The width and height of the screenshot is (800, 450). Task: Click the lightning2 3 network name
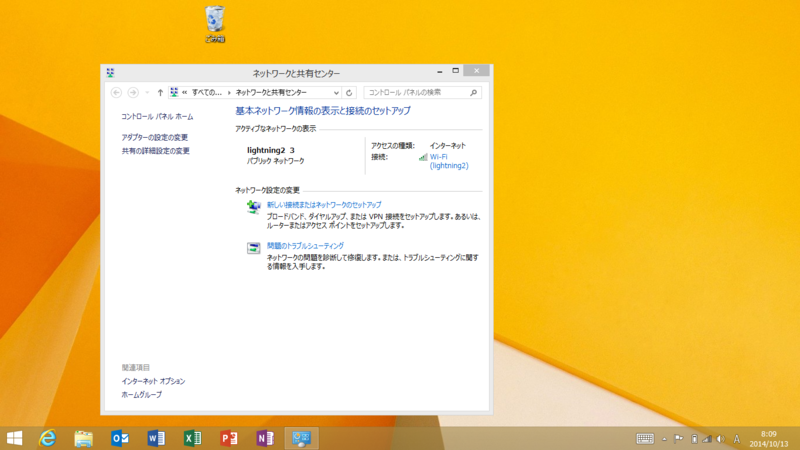pyautogui.click(x=270, y=150)
